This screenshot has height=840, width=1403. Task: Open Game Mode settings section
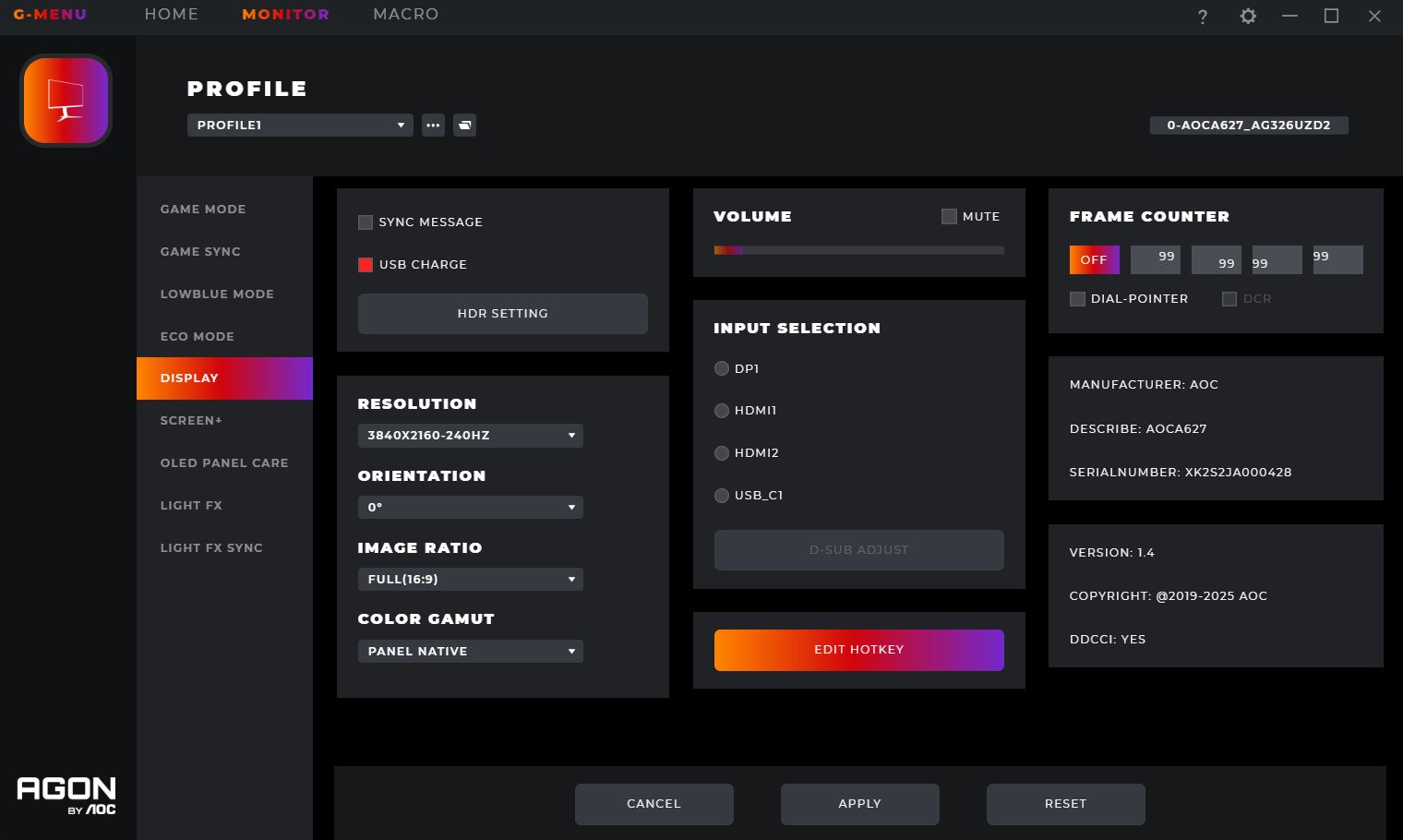(224, 209)
